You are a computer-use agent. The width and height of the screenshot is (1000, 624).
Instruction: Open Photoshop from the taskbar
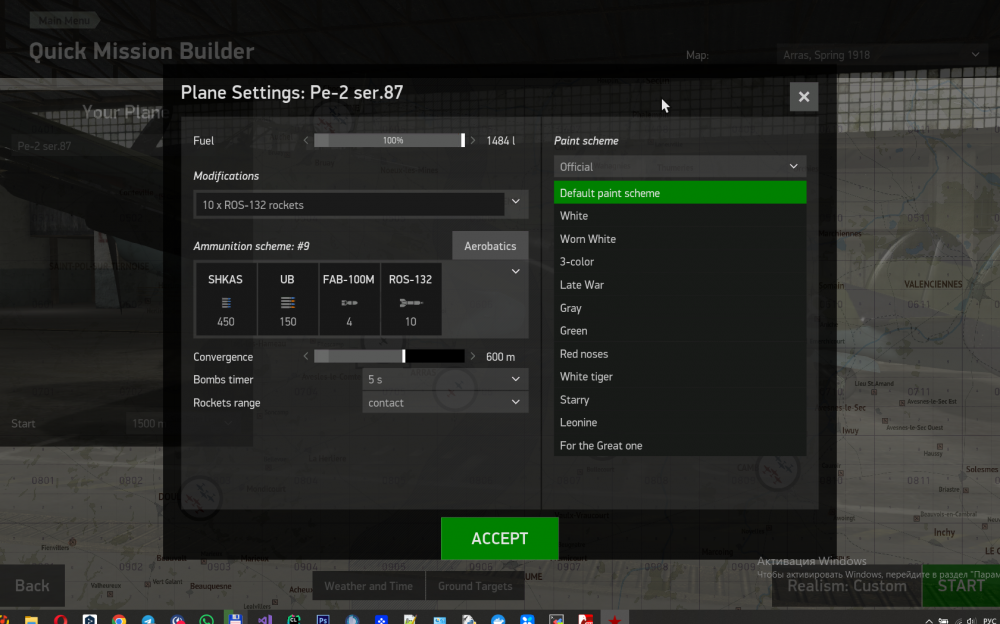tap(323, 620)
